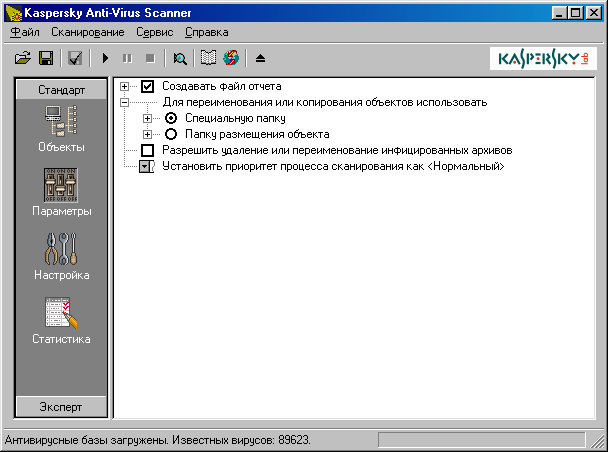Switch to Стандарт sidebar tab
This screenshot has height=452, width=608.
pos(61,90)
